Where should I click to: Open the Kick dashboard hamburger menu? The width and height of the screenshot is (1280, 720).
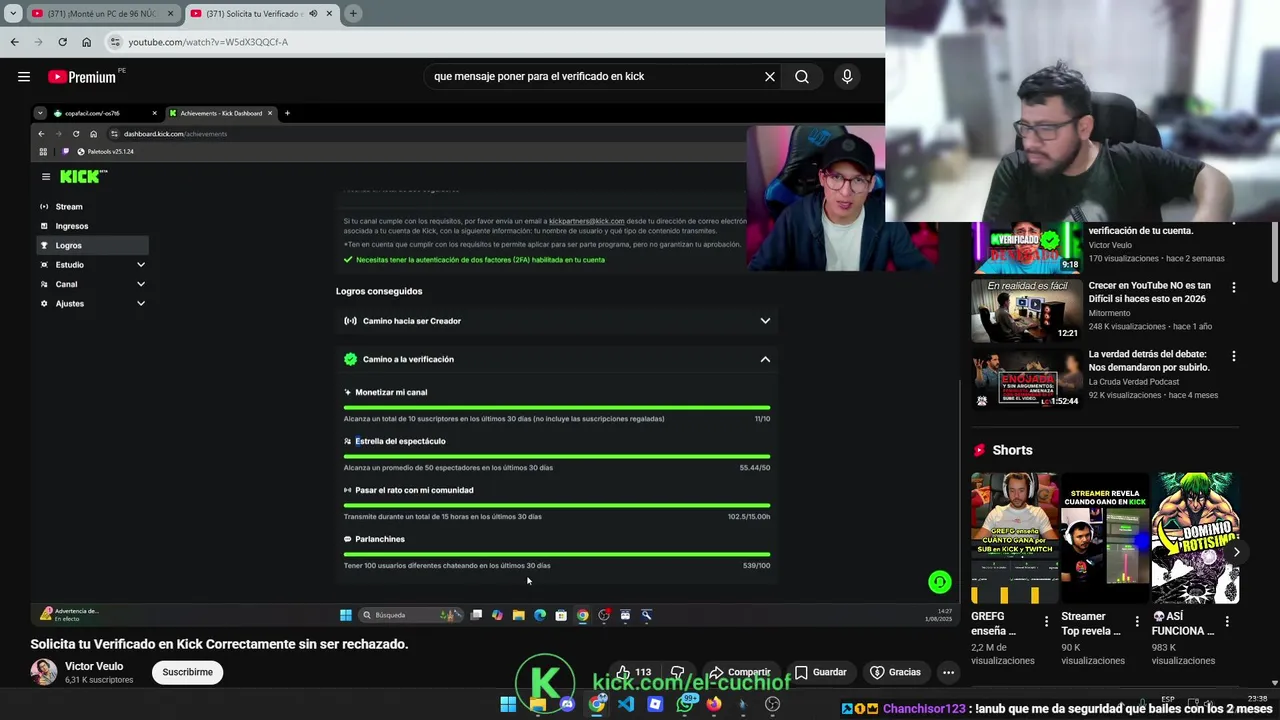coord(46,177)
